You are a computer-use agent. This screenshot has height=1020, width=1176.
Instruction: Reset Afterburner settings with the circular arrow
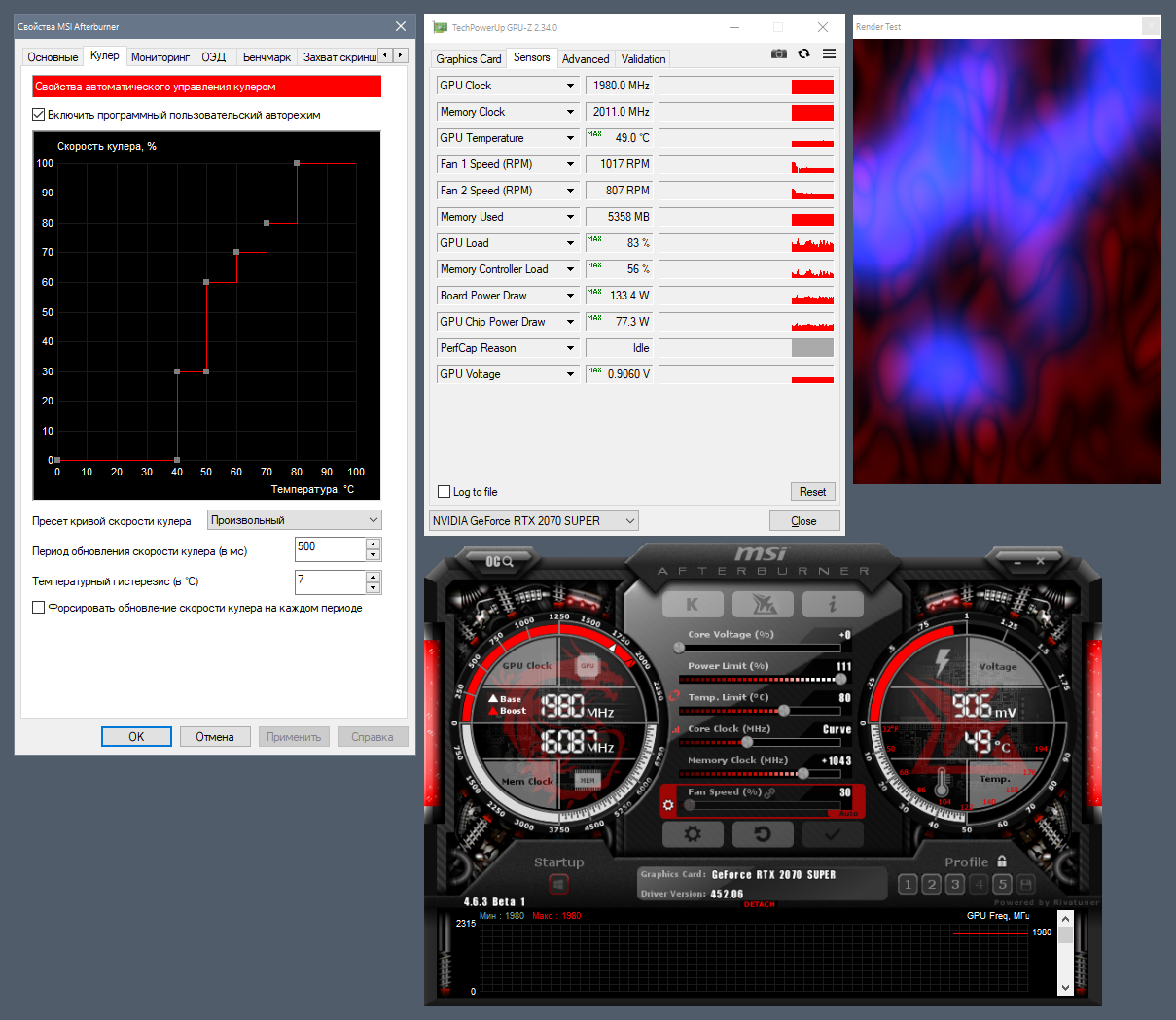(763, 834)
